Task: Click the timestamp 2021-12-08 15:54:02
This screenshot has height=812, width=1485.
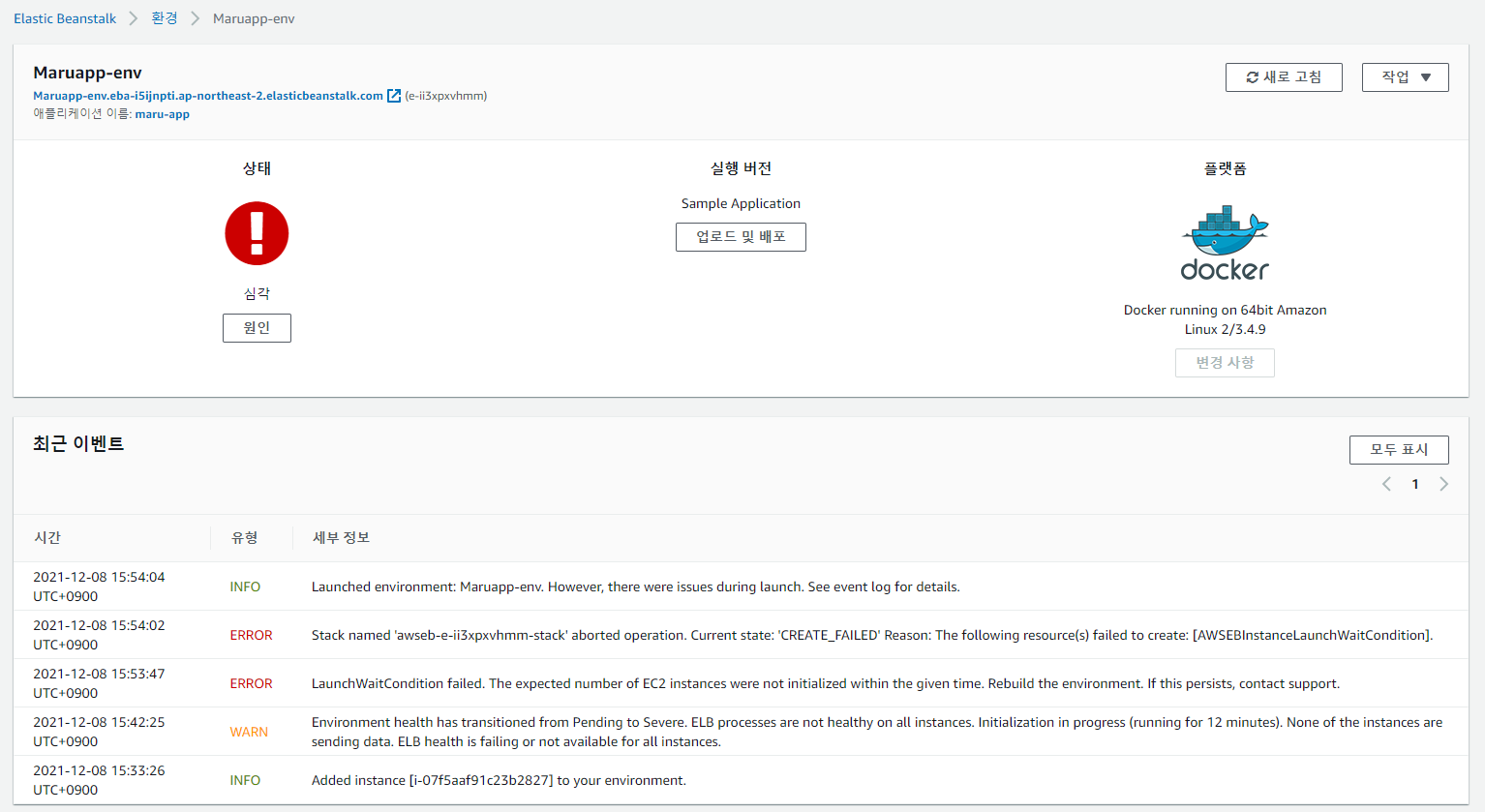Action: 99,635
